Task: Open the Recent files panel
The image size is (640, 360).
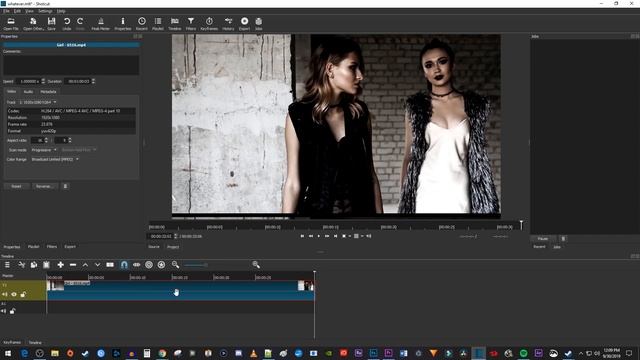Action: pyautogui.click(x=142, y=24)
